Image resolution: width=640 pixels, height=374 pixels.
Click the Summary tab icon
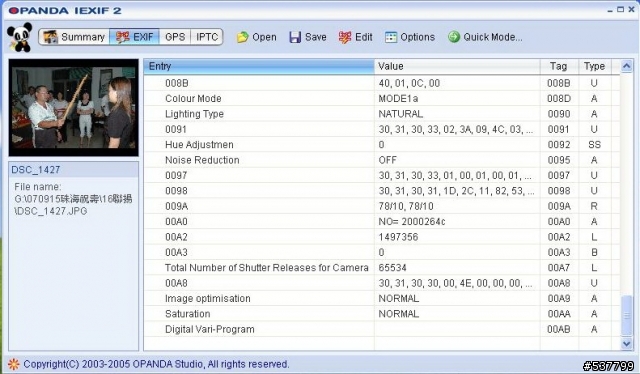[50, 37]
